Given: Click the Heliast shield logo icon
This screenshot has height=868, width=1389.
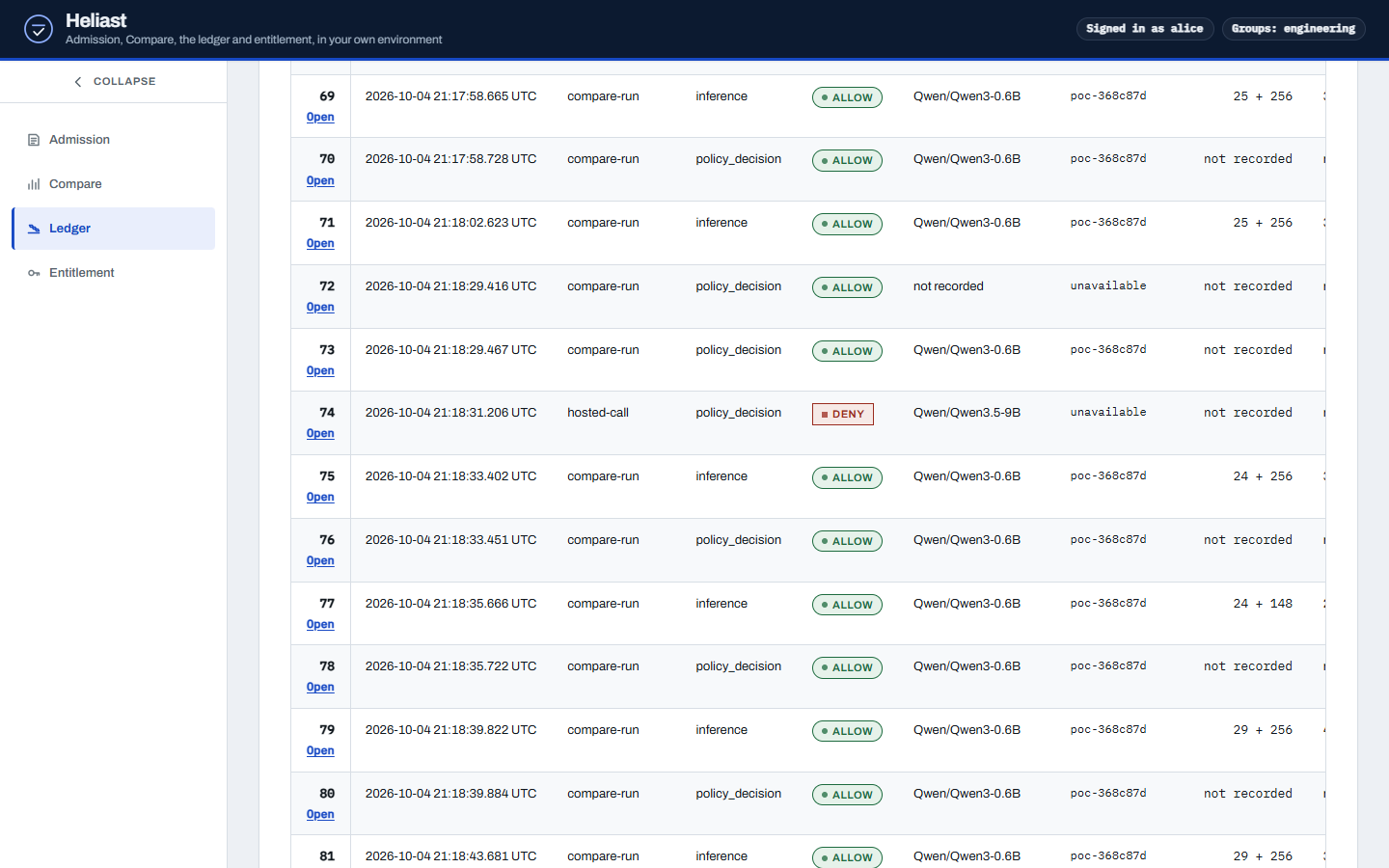Looking at the screenshot, I should pyautogui.click(x=39, y=29).
